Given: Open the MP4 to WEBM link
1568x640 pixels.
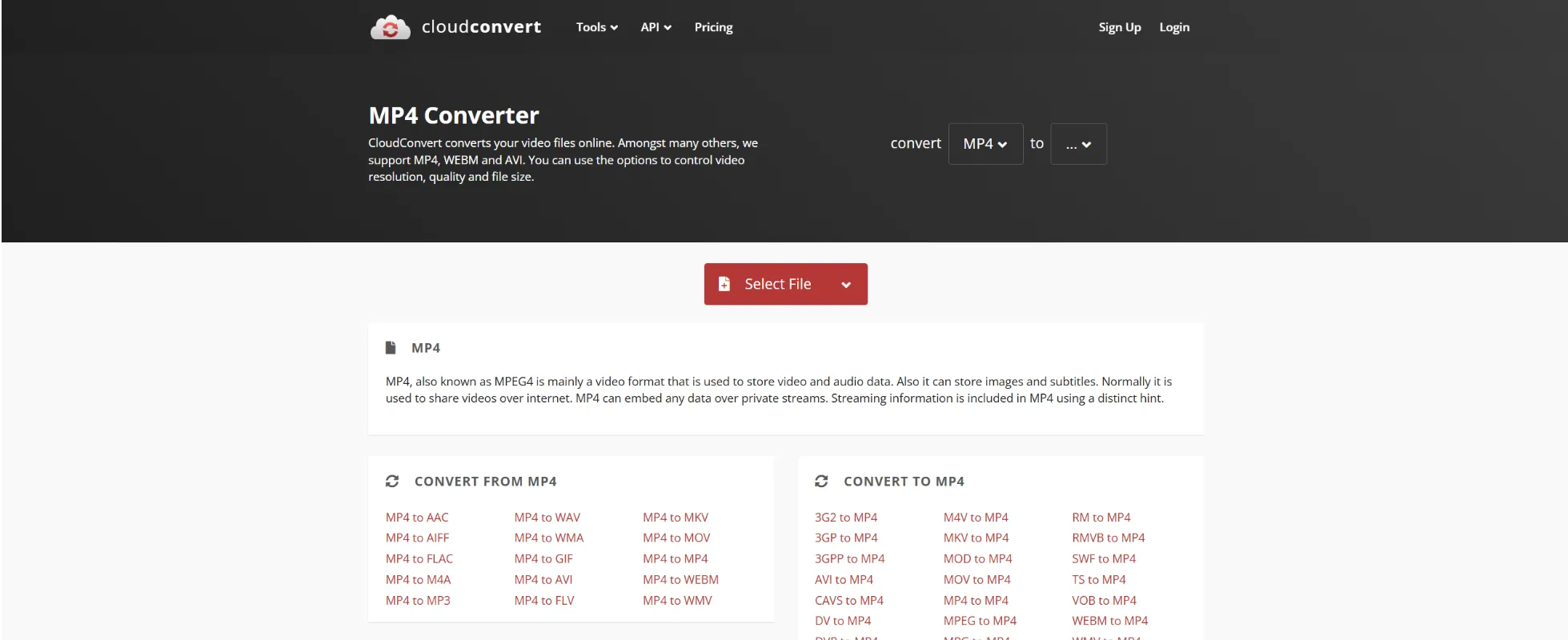Looking at the screenshot, I should pos(680,580).
